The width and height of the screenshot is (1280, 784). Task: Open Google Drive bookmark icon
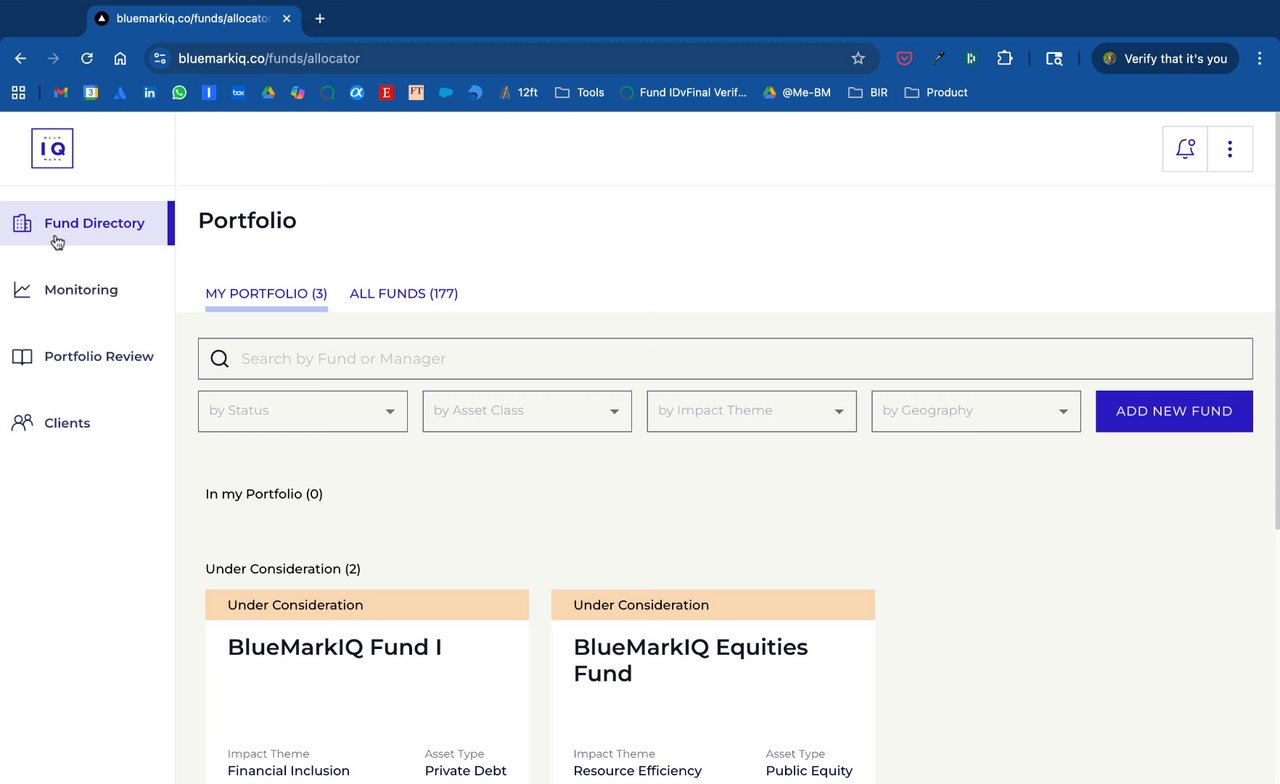tap(268, 92)
